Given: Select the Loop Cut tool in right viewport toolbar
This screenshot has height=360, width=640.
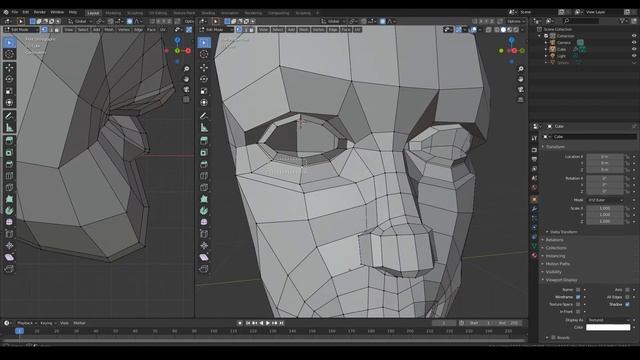Looking at the screenshot, I should click(204, 176).
